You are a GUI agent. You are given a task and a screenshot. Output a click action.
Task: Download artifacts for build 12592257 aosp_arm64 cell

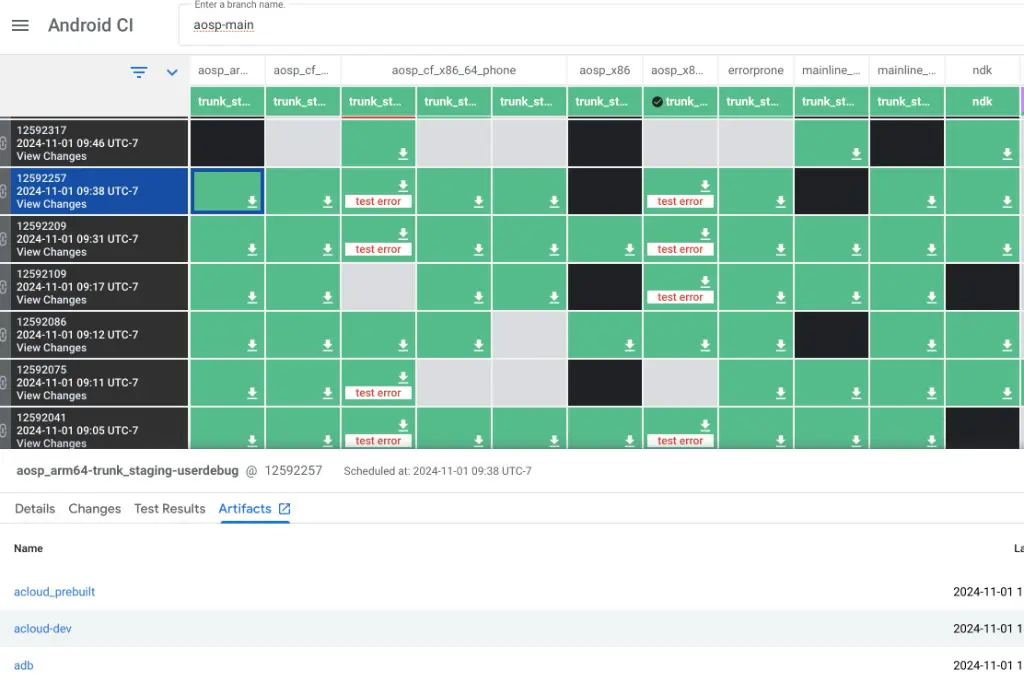tap(252, 201)
